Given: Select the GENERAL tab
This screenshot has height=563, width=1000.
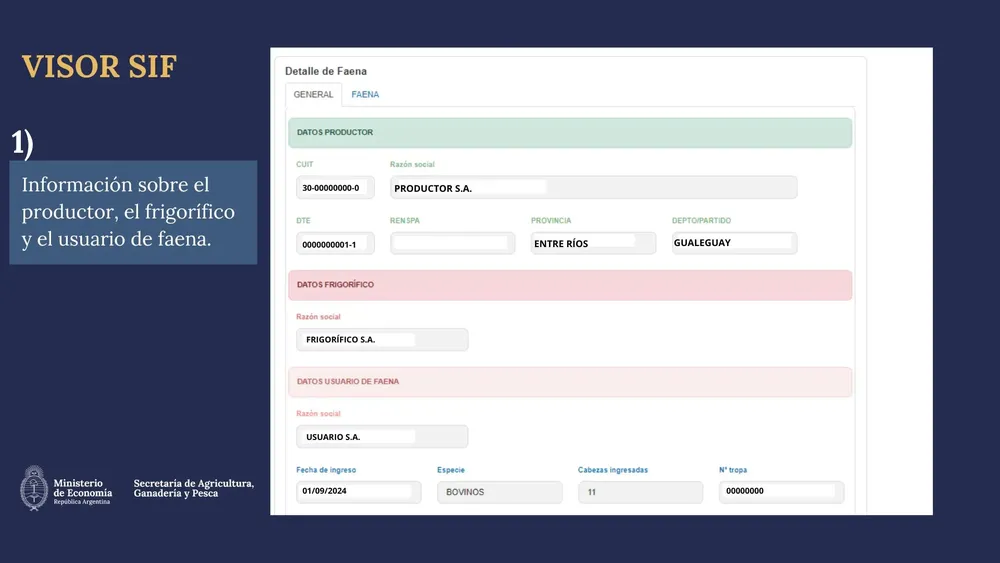Looking at the screenshot, I should [x=313, y=95].
